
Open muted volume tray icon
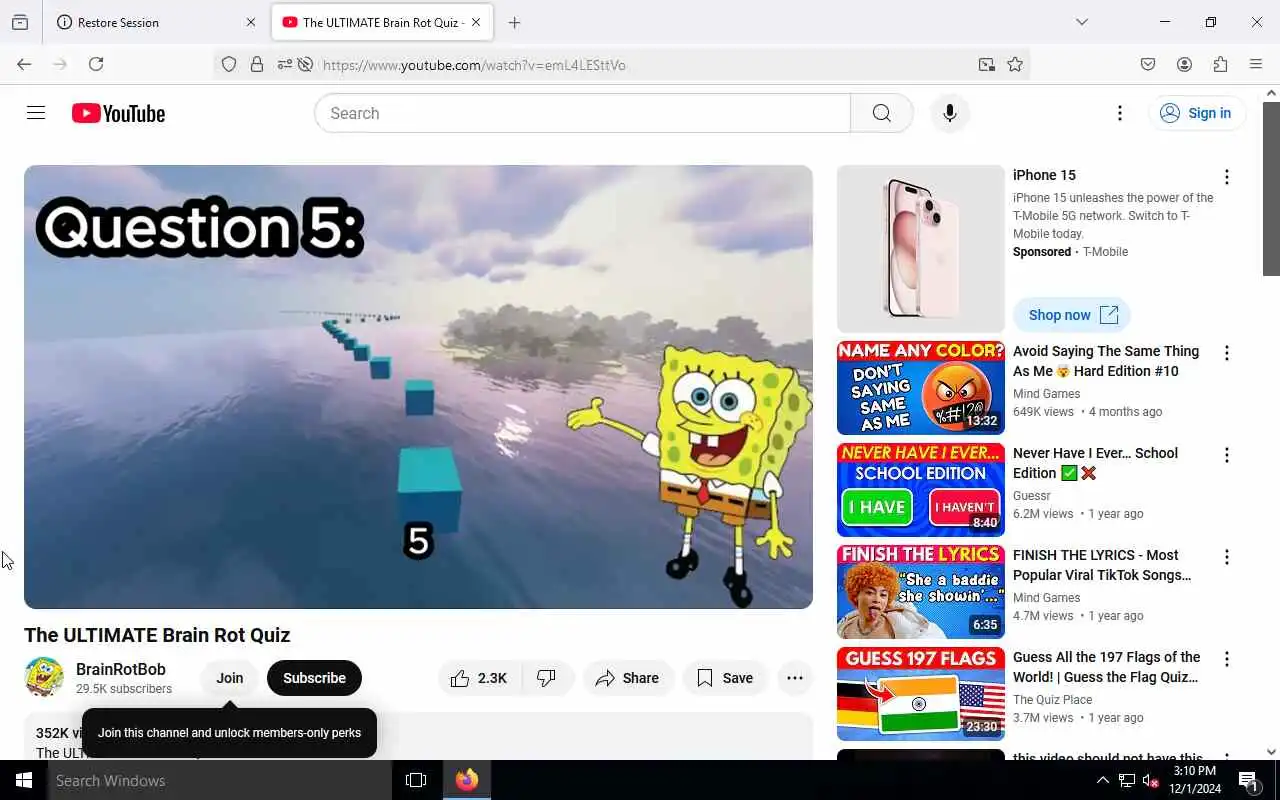[1150, 780]
